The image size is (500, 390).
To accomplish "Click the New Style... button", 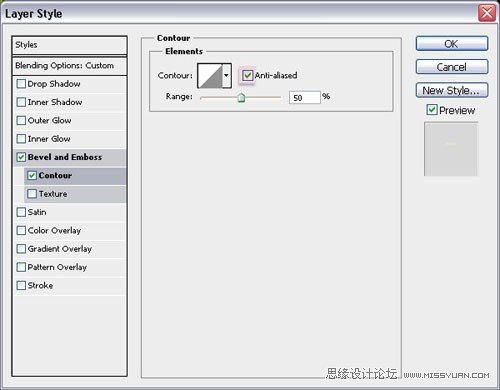I will (x=452, y=90).
